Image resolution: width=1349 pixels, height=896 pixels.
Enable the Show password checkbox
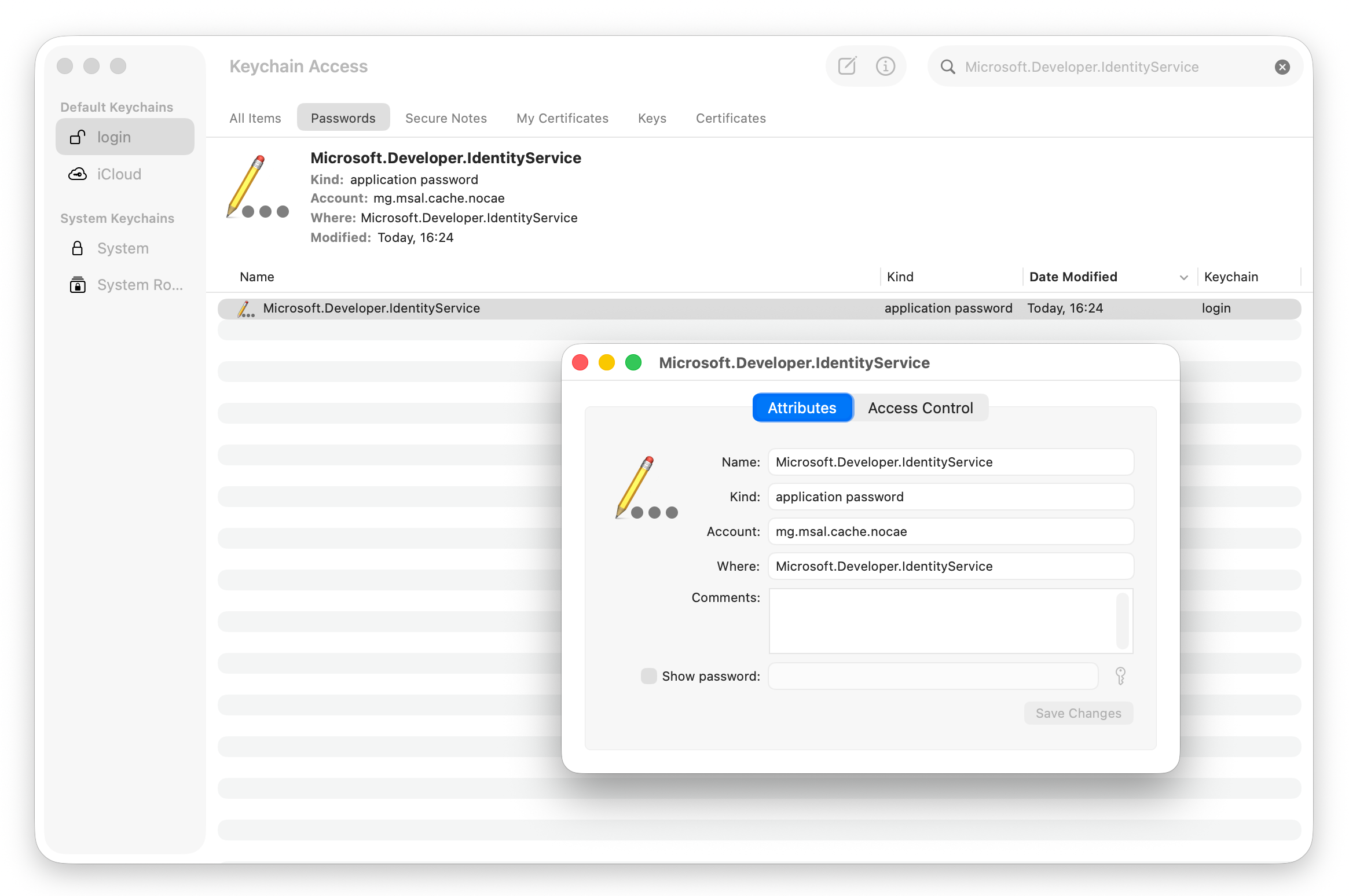coord(648,676)
